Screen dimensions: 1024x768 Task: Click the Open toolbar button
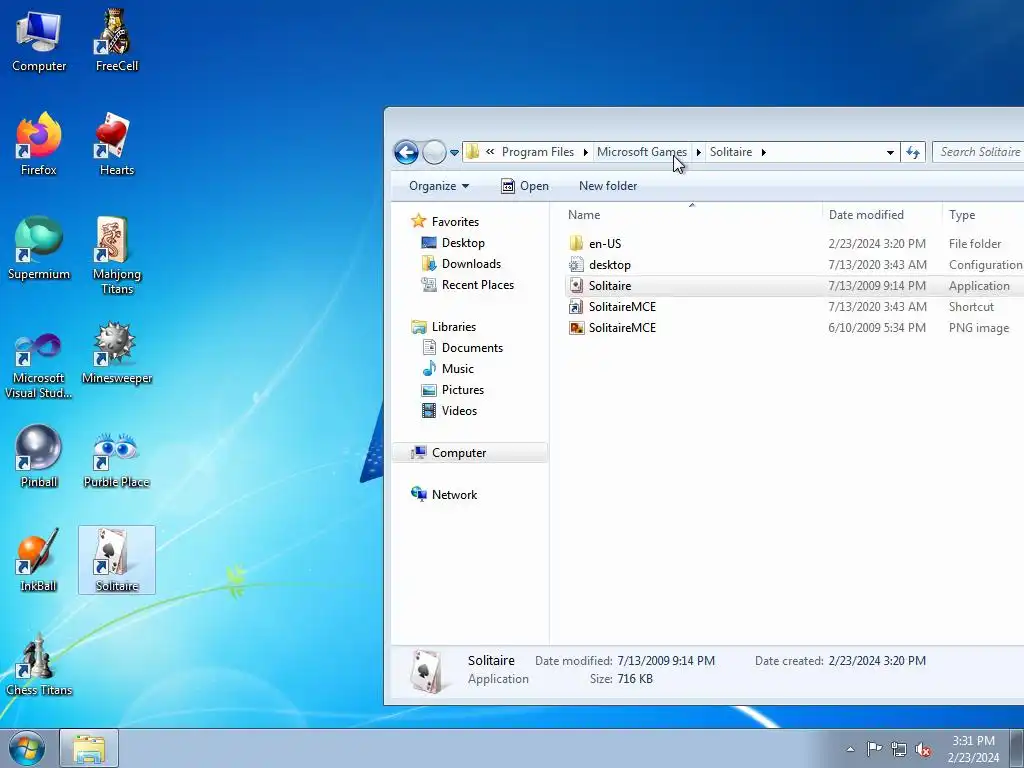coord(525,186)
